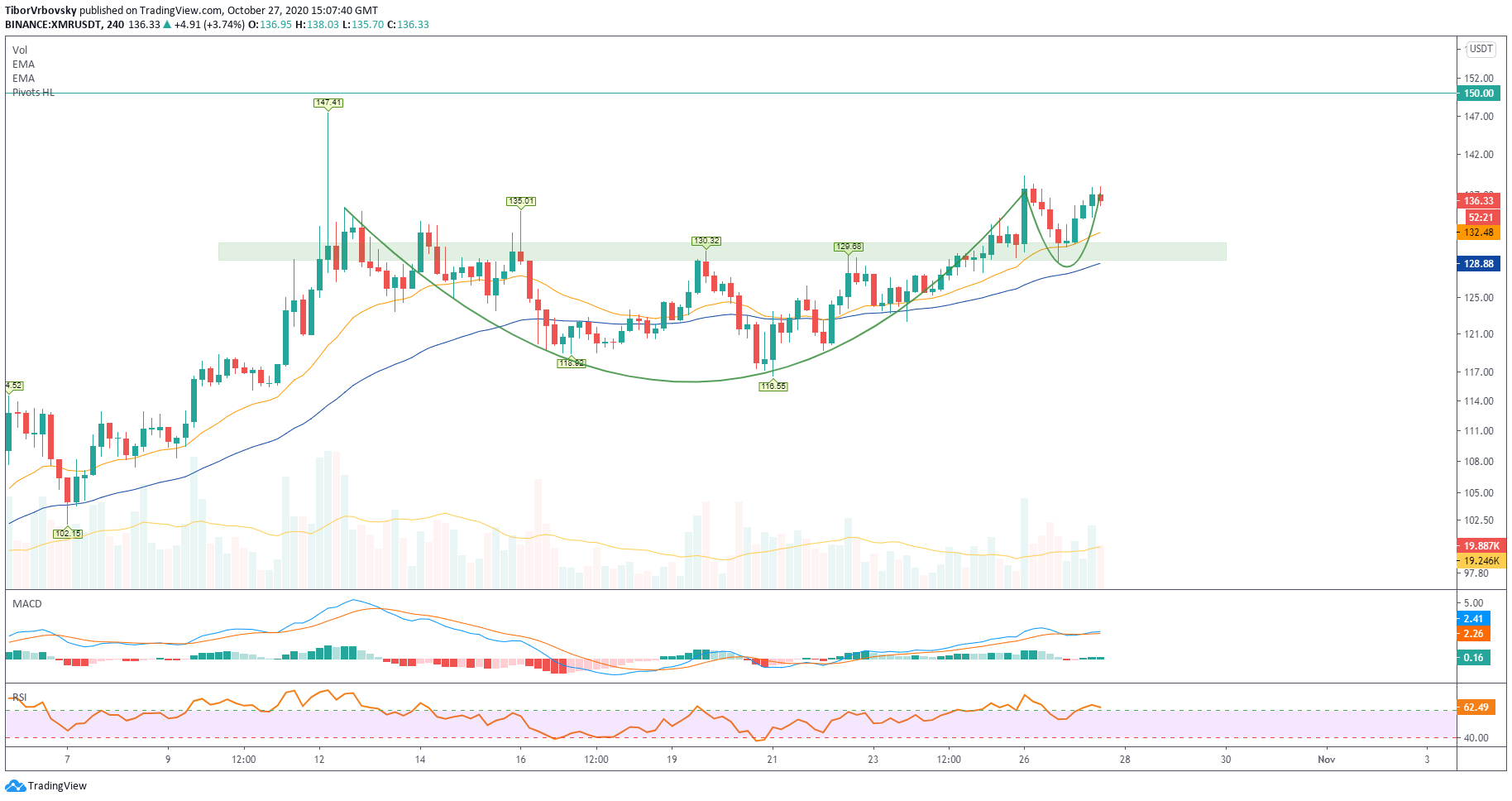1512x801 pixels.
Task: Click the 135.01 pivot high label
Action: pyautogui.click(x=521, y=201)
